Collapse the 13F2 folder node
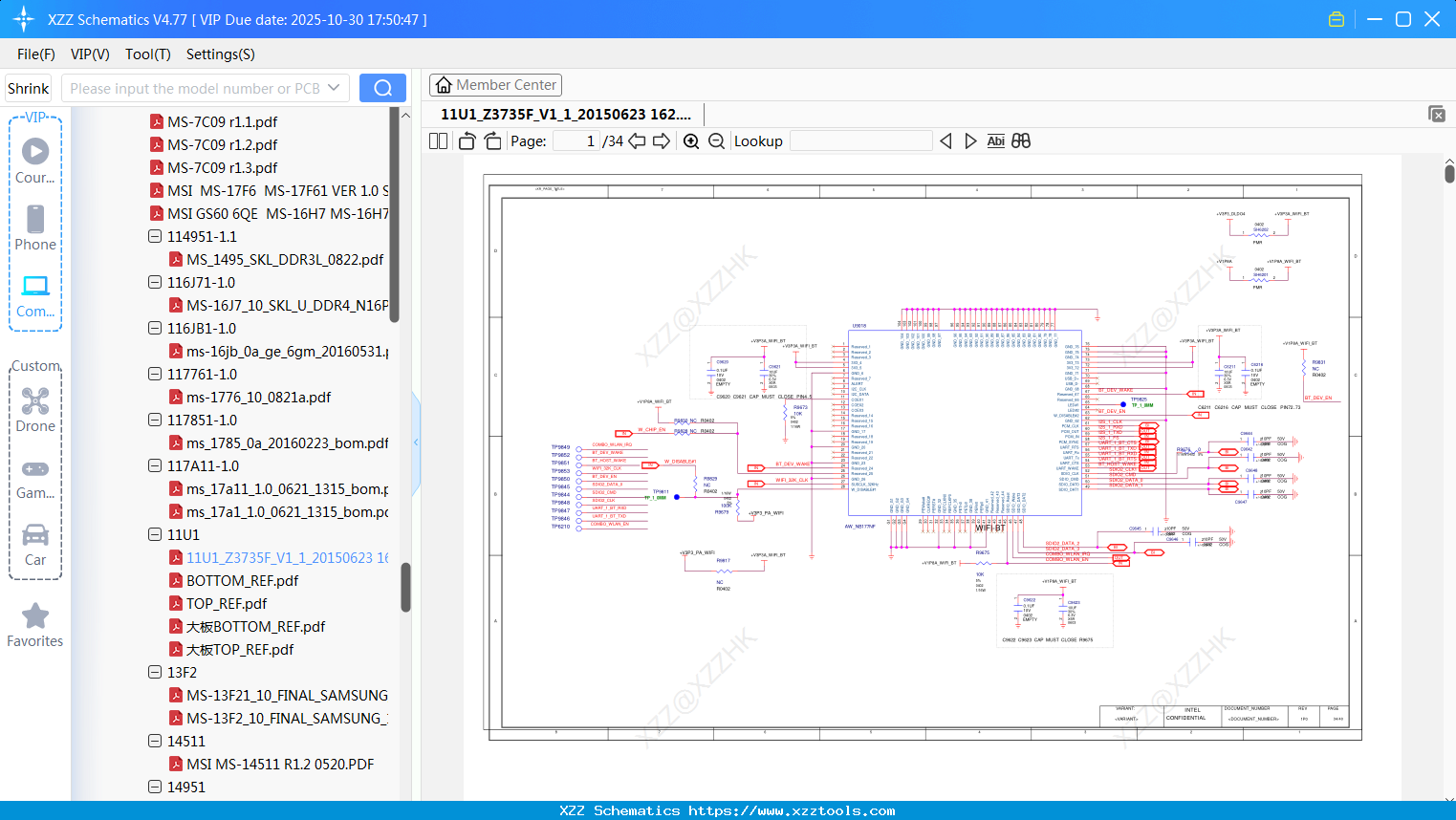 (155, 672)
